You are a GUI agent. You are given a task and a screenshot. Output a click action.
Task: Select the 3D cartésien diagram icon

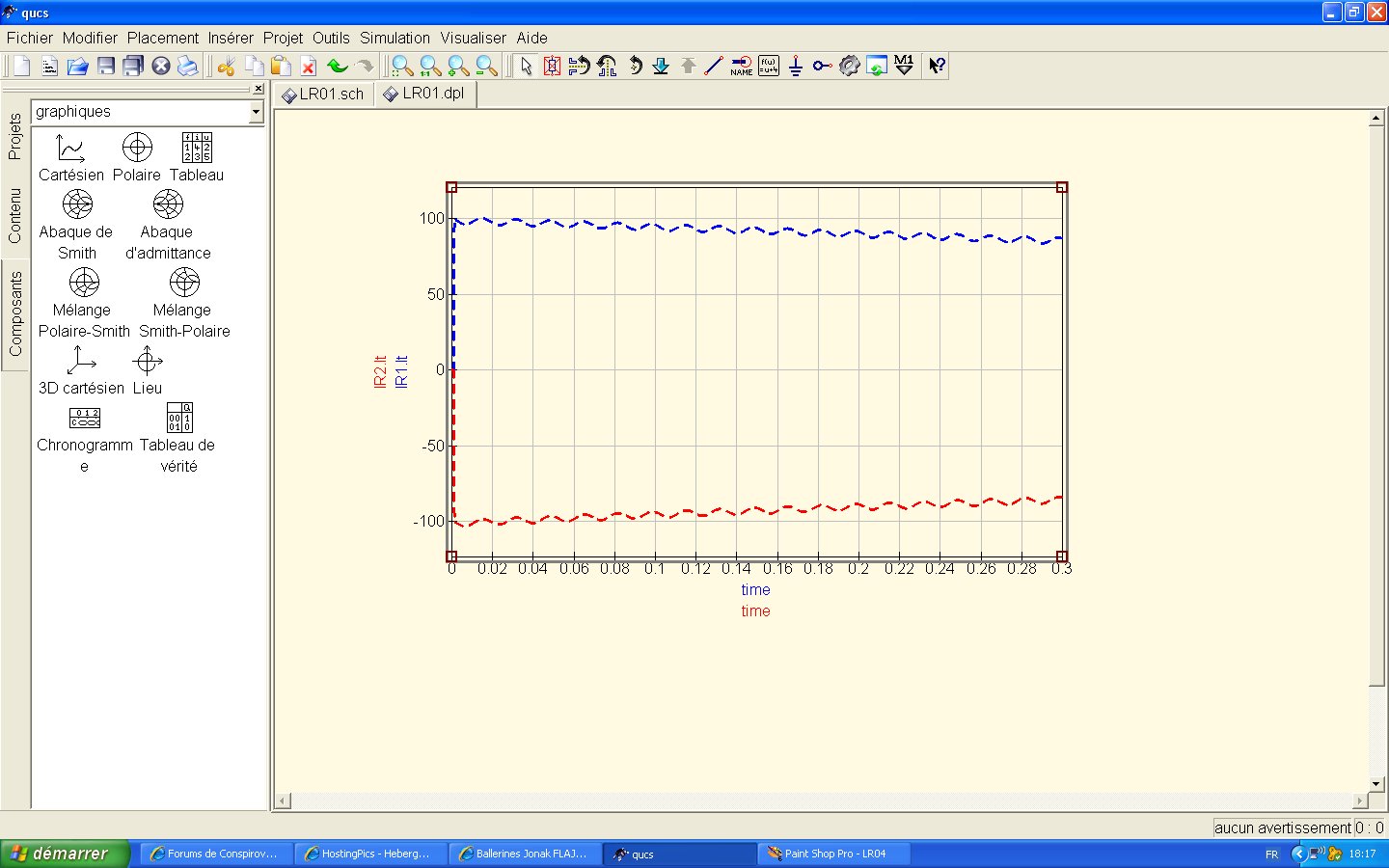tap(81, 362)
